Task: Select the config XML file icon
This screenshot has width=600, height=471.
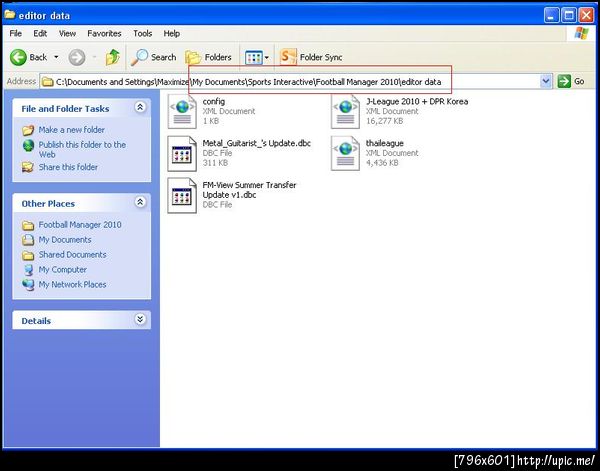Action: click(x=182, y=112)
